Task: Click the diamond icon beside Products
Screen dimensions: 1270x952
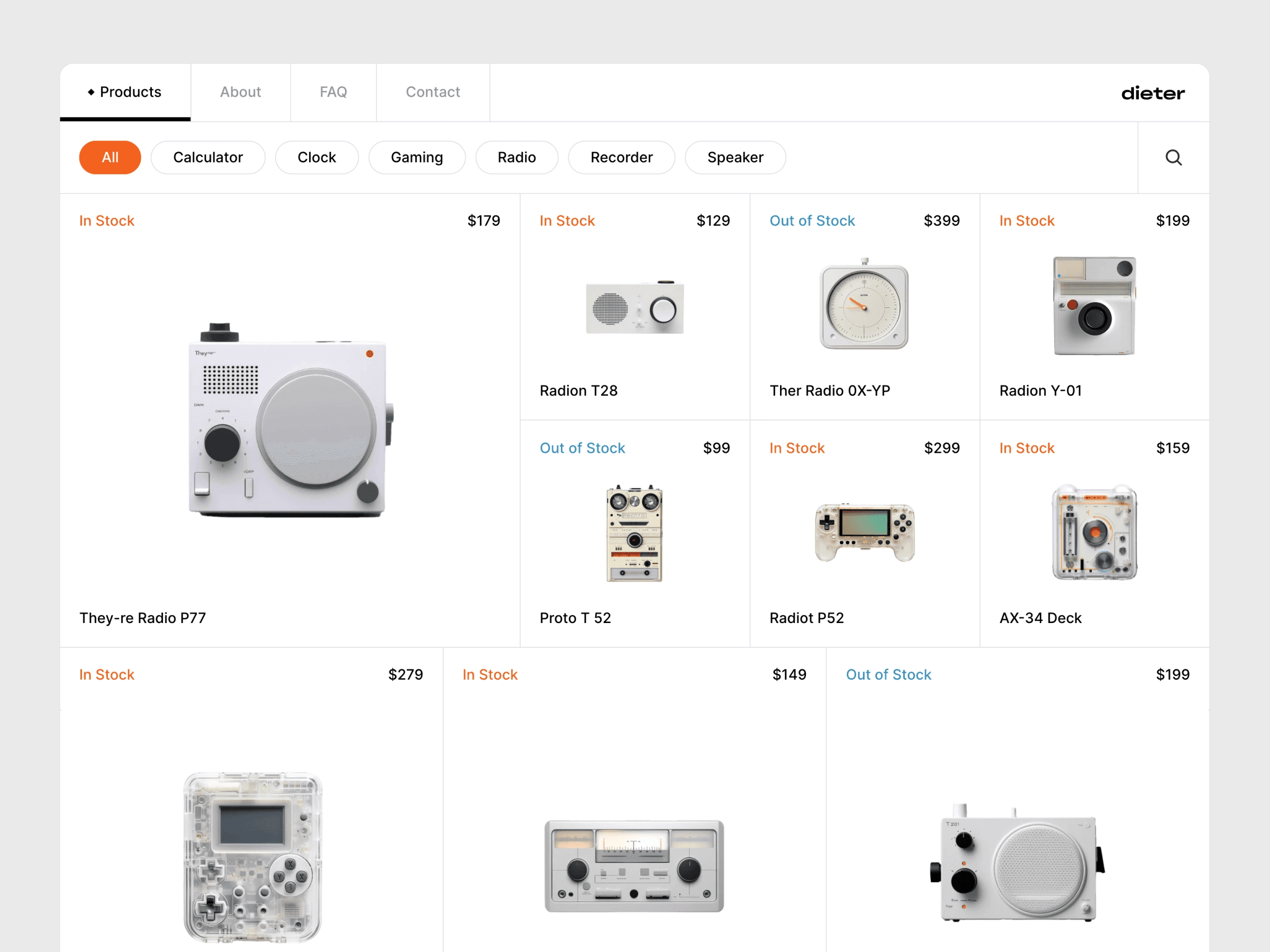Action: click(90, 91)
